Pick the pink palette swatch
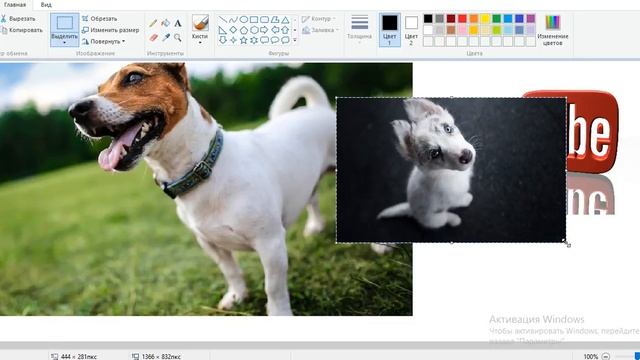The height and width of the screenshot is (360, 640). pyautogui.click(x=462, y=30)
